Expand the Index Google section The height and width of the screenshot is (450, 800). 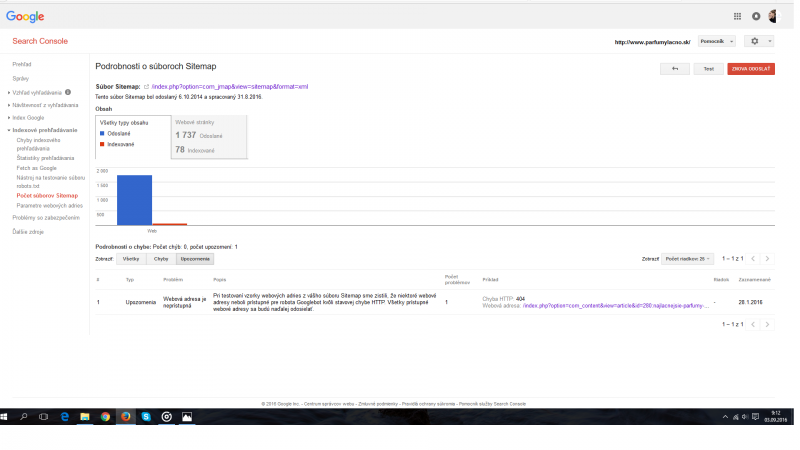coord(27,118)
